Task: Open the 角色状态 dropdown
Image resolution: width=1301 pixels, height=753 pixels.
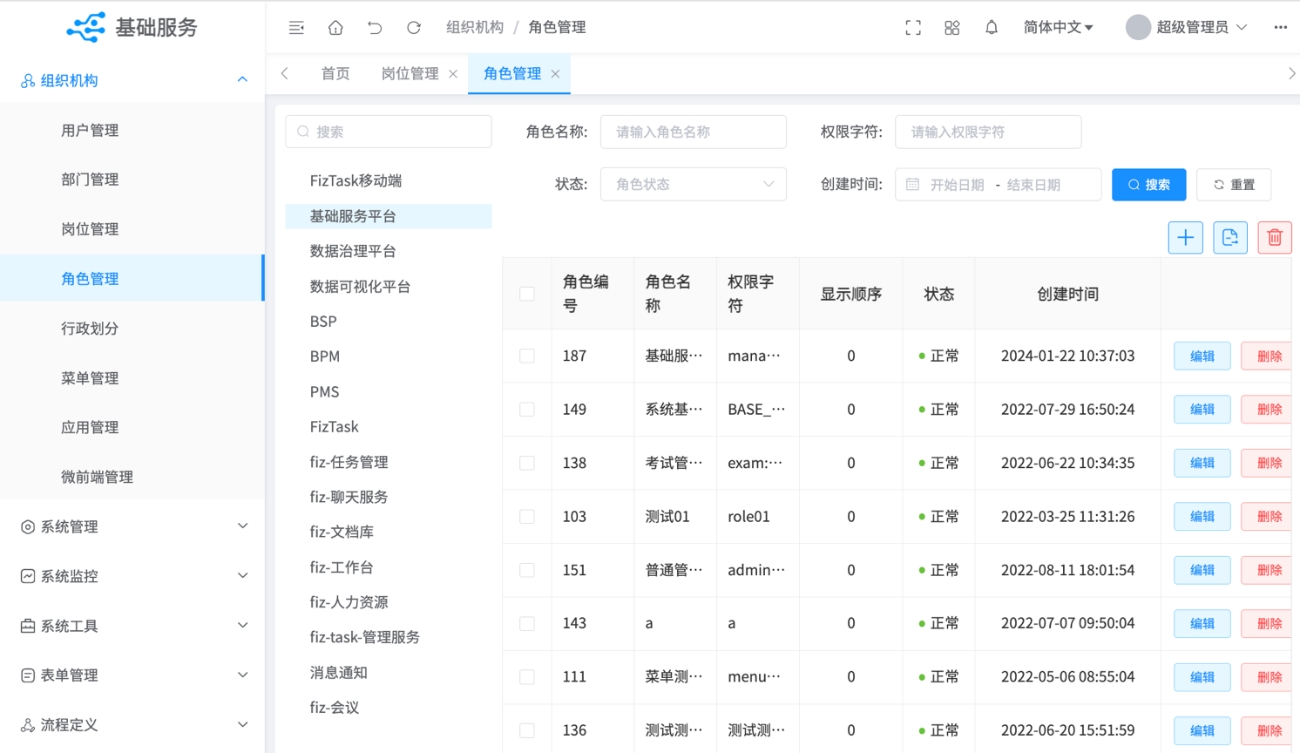Action: tap(693, 184)
